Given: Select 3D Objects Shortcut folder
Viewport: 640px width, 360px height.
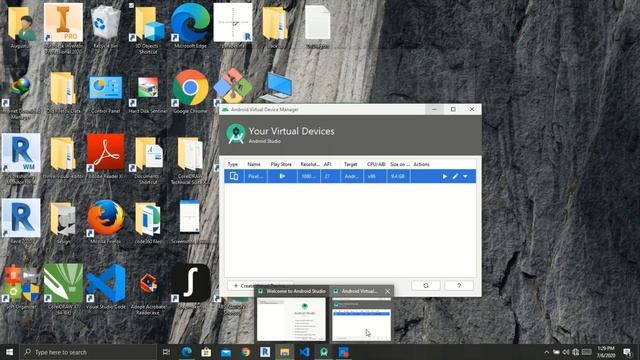Looking at the screenshot, I should click(x=148, y=29).
